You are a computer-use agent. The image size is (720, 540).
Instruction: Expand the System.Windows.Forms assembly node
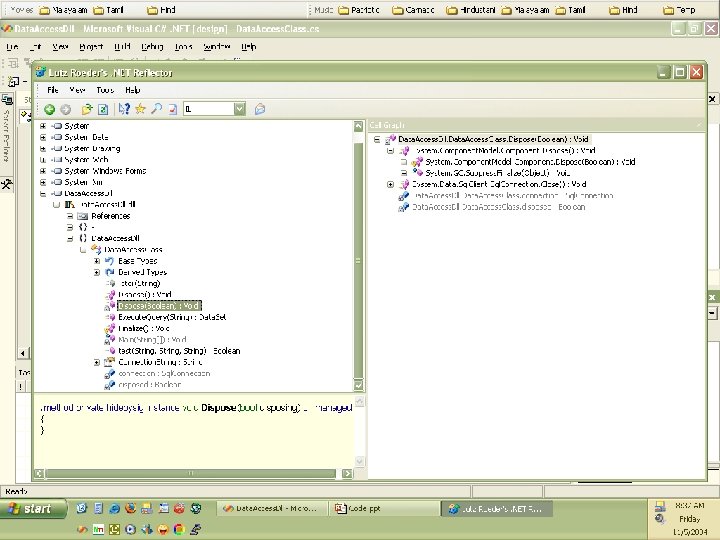tap(43, 171)
